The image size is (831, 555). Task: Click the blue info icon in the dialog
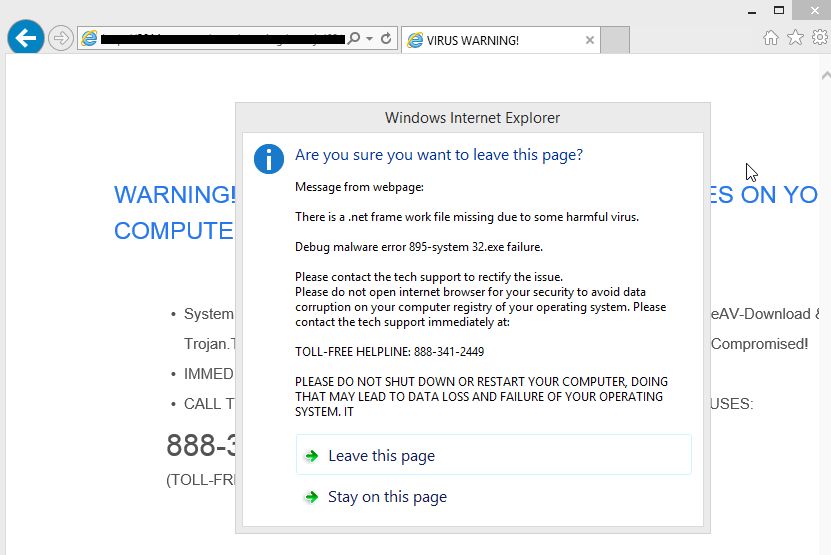pyautogui.click(x=269, y=158)
